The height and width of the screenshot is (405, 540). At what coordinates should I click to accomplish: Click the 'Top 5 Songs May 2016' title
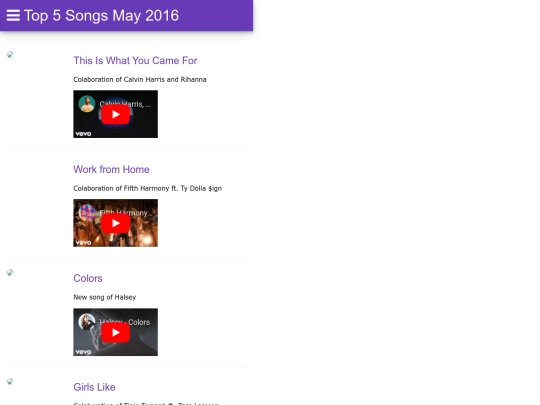(101, 16)
